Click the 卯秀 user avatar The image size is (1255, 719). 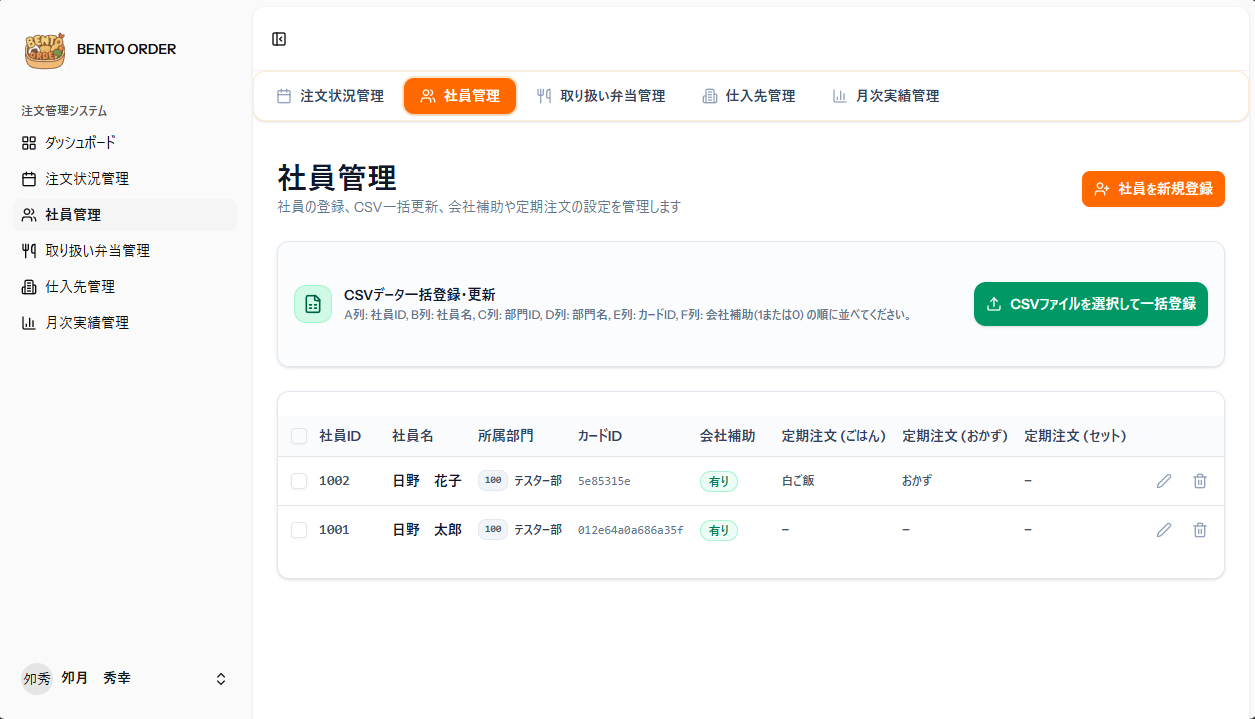point(37,678)
